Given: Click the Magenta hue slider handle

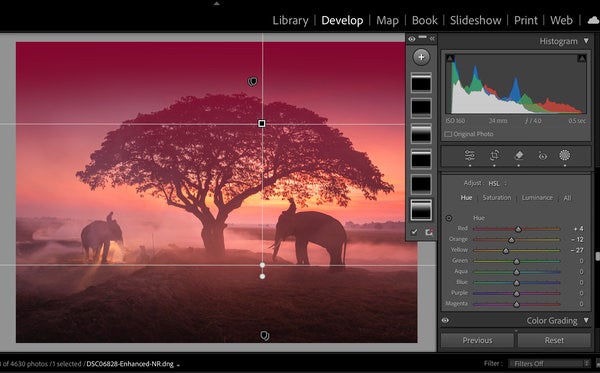Looking at the screenshot, I should pos(517,304).
